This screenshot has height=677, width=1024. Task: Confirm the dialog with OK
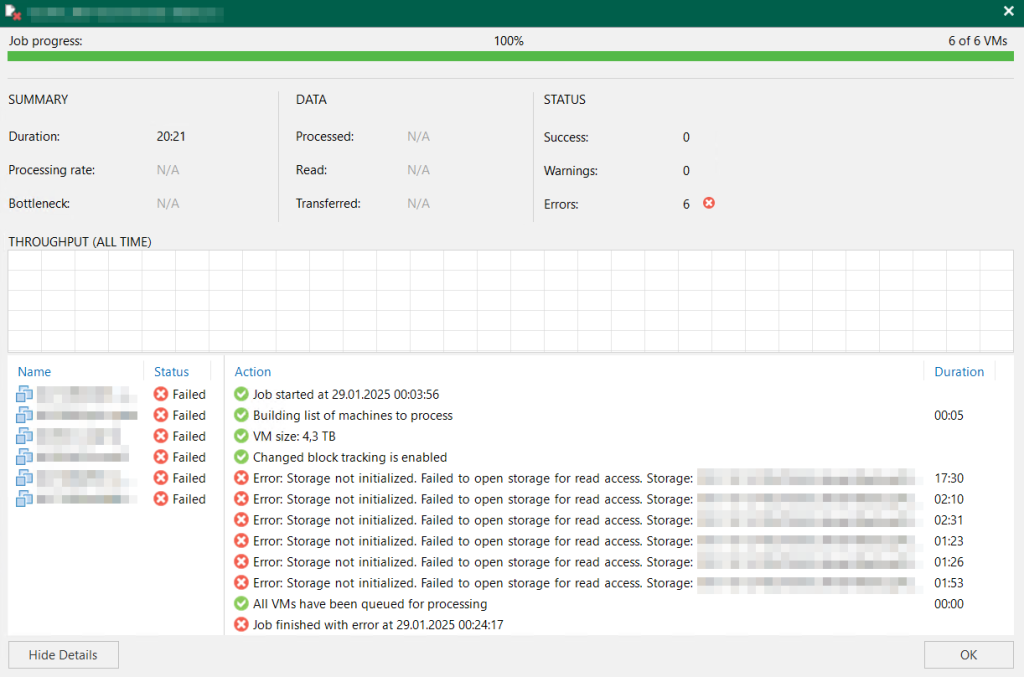[x=968, y=655]
